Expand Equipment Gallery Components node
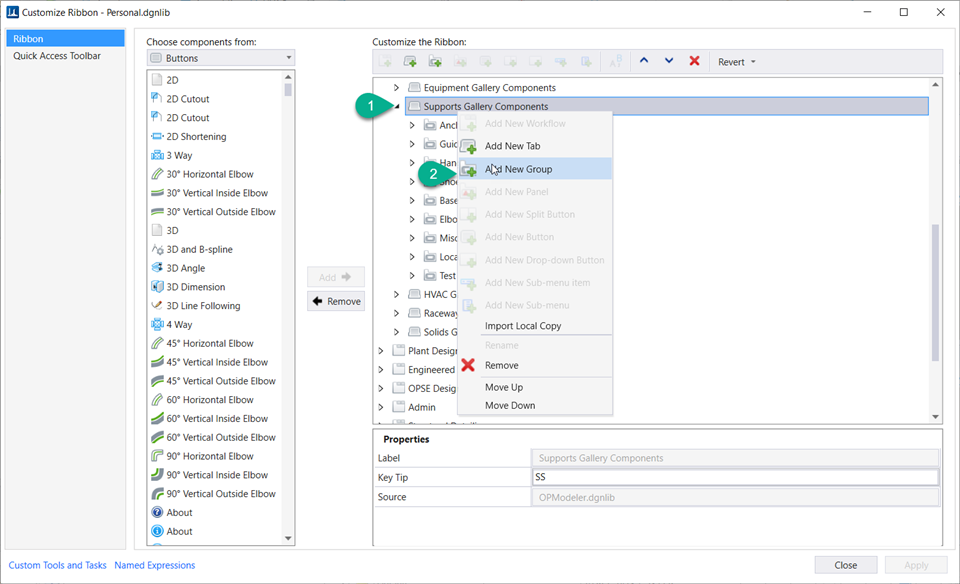This screenshot has height=584, width=960. click(396, 88)
